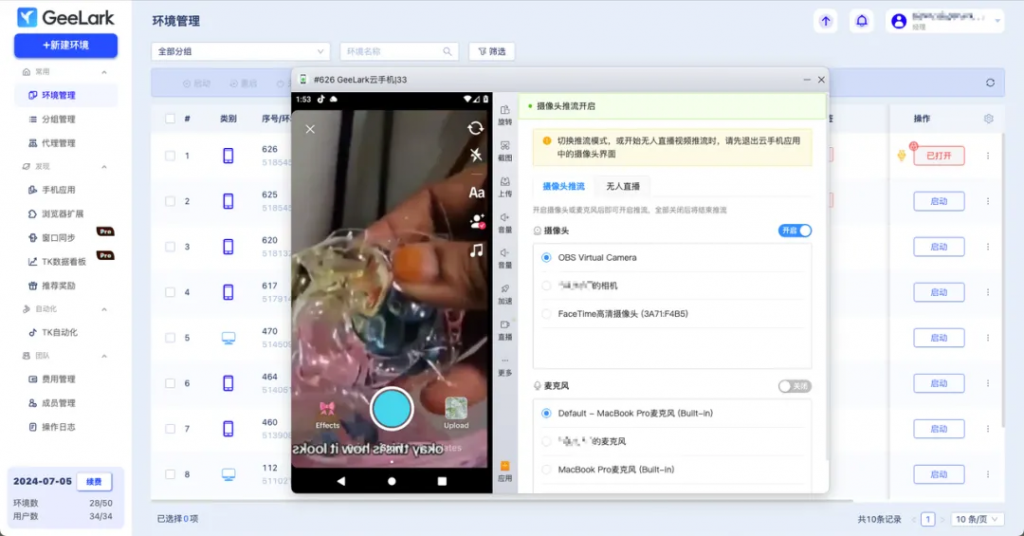
Task: Switch to the 无人直播 tab
Action: click(623, 186)
